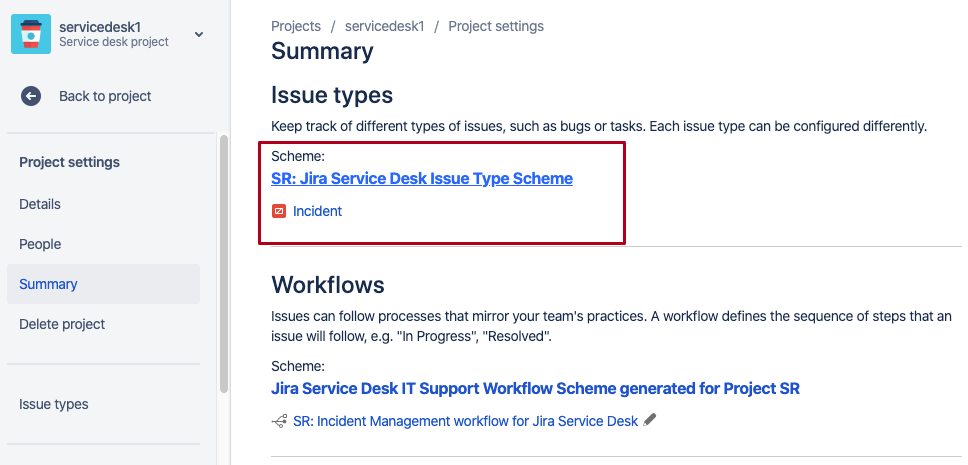Click the pencil edit icon for workflow
This screenshot has height=465, width=968.
649,421
